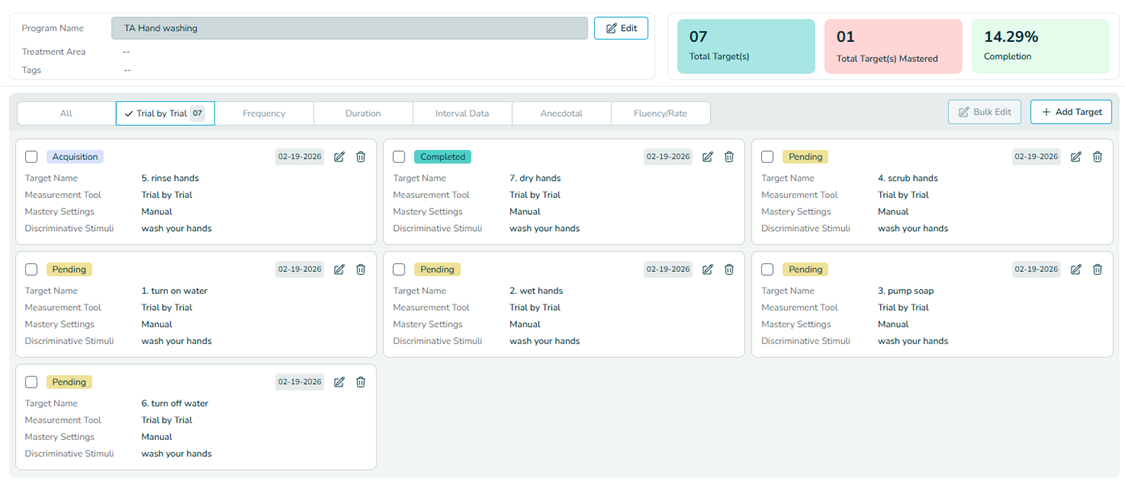The width and height of the screenshot is (1125, 484).
Task: Open edit icon on scrub hands card
Action: point(1076,157)
